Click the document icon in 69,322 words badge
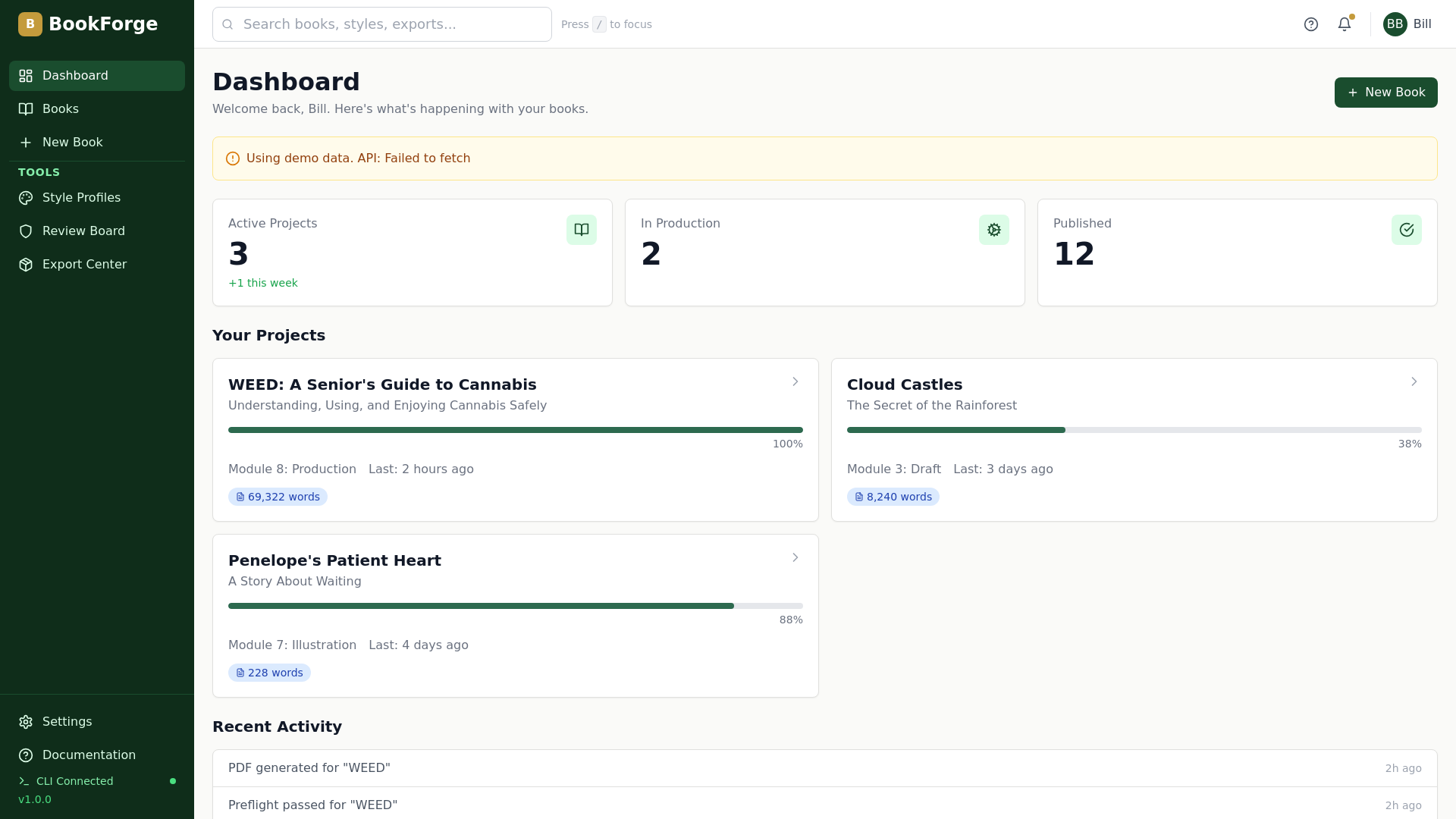 pyautogui.click(x=240, y=497)
